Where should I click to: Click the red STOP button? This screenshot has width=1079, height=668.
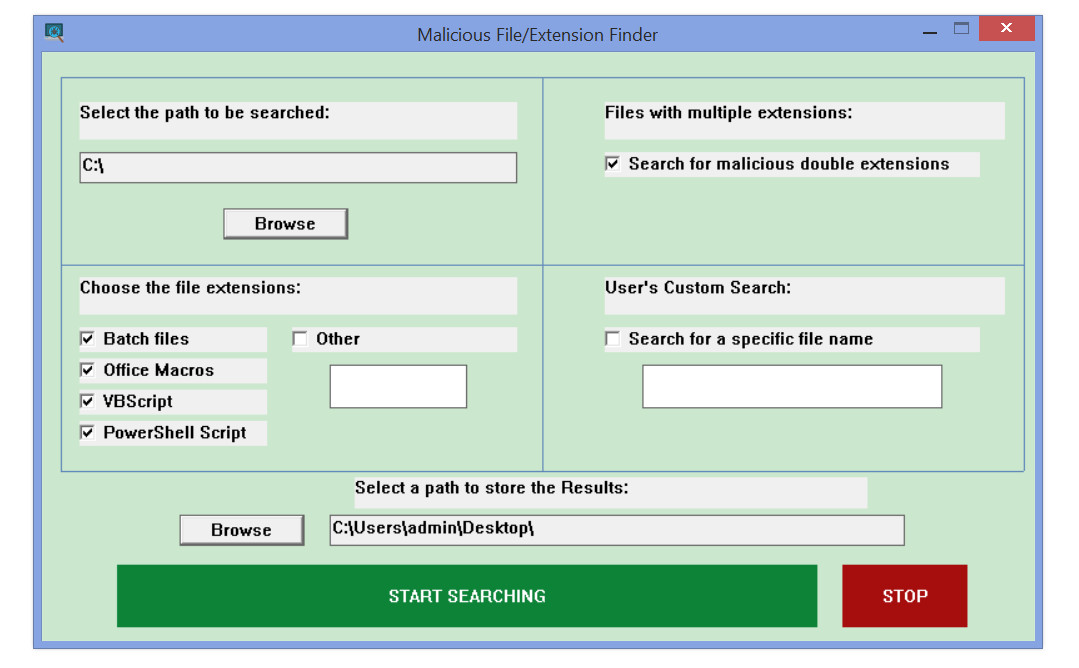click(904, 596)
